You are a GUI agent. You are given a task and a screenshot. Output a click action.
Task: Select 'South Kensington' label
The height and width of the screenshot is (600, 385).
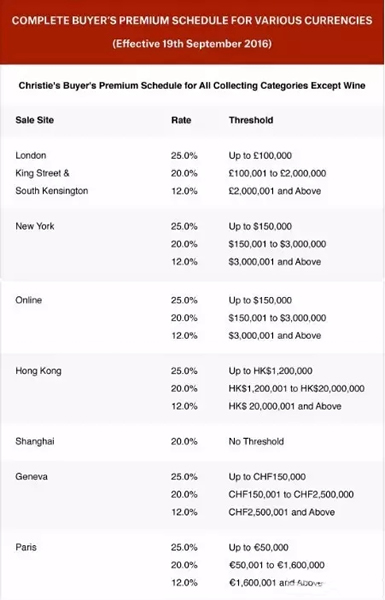tap(52, 191)
